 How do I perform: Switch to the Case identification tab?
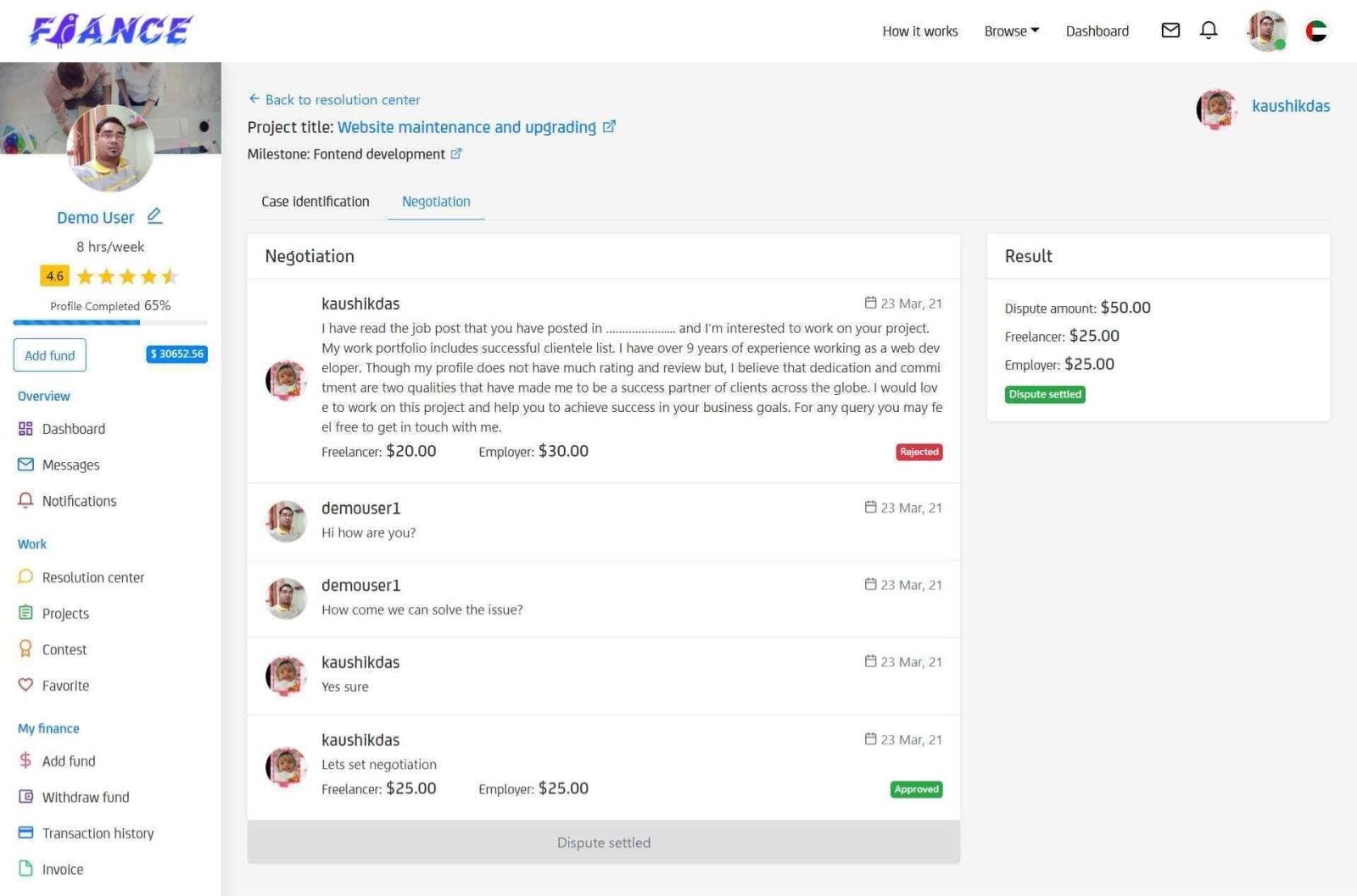tap(316, 202)
